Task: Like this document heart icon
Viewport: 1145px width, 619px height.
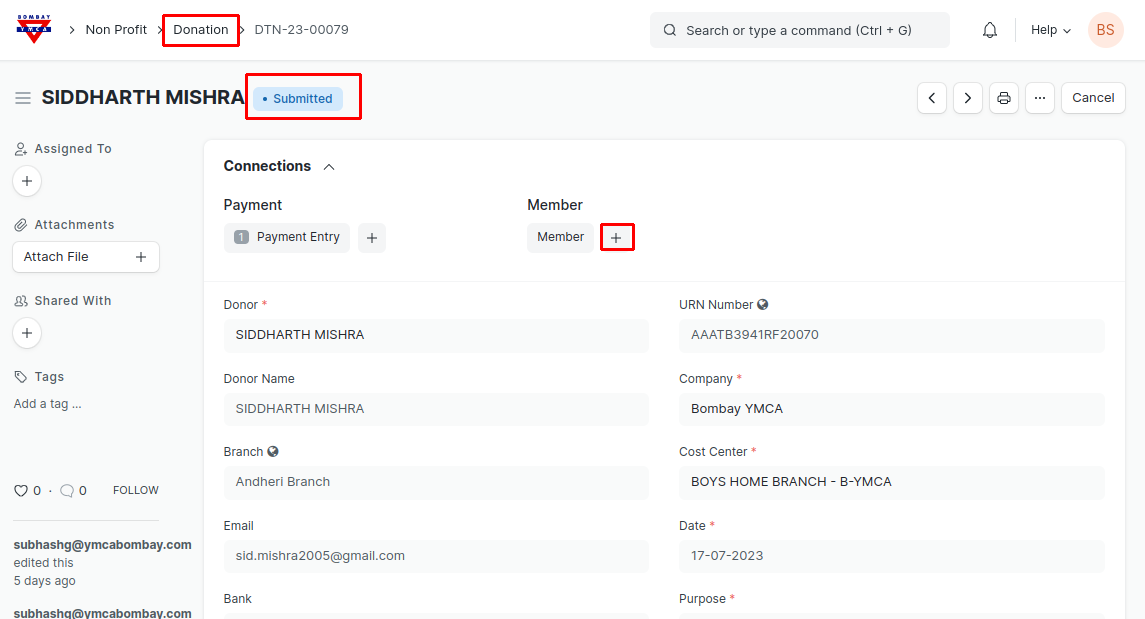Action: (x=21, y=491)
